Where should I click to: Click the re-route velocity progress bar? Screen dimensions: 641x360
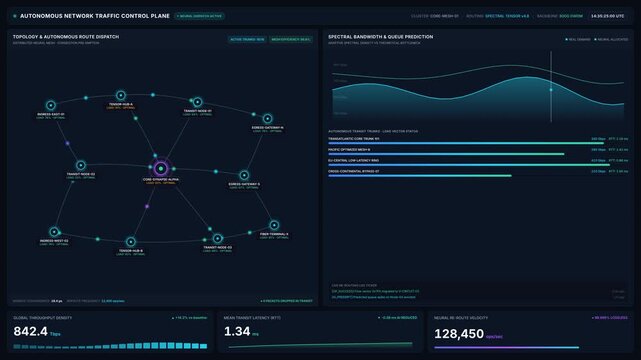pyautogui.click(x=506, y=348)
